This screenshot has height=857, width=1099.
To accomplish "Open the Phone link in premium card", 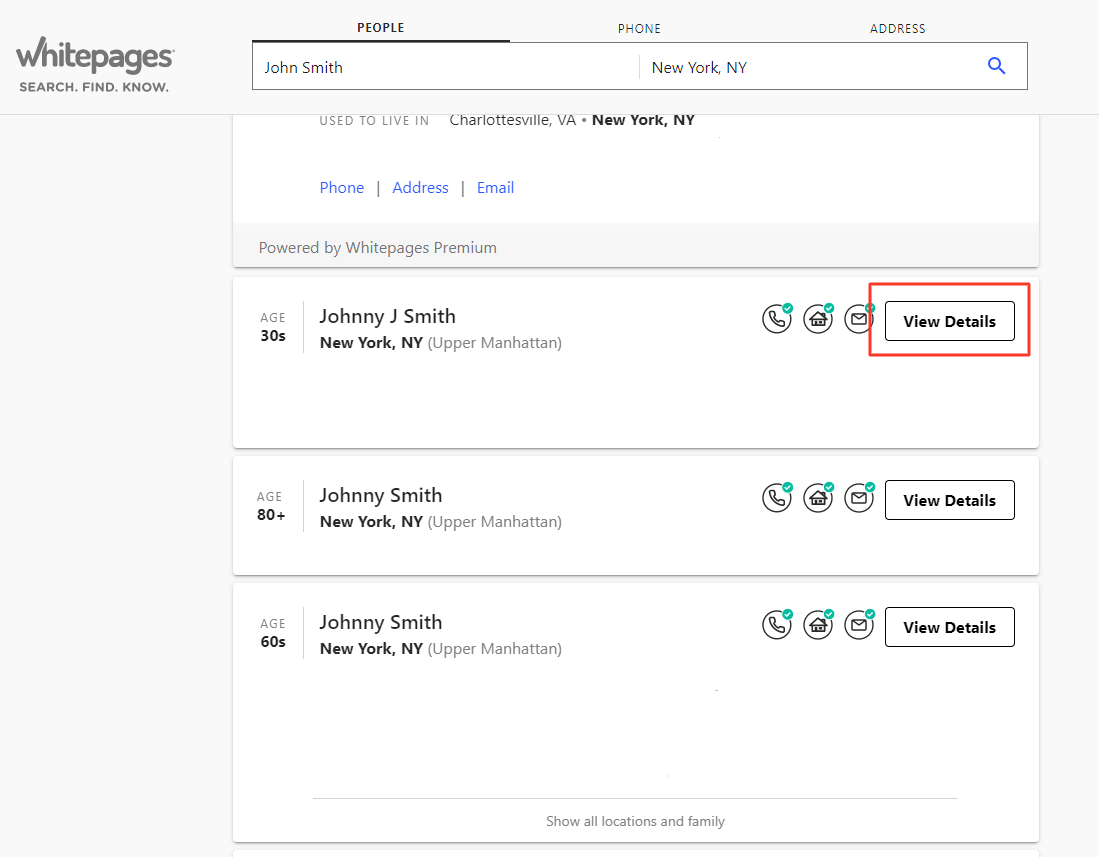I will point(342,188).
